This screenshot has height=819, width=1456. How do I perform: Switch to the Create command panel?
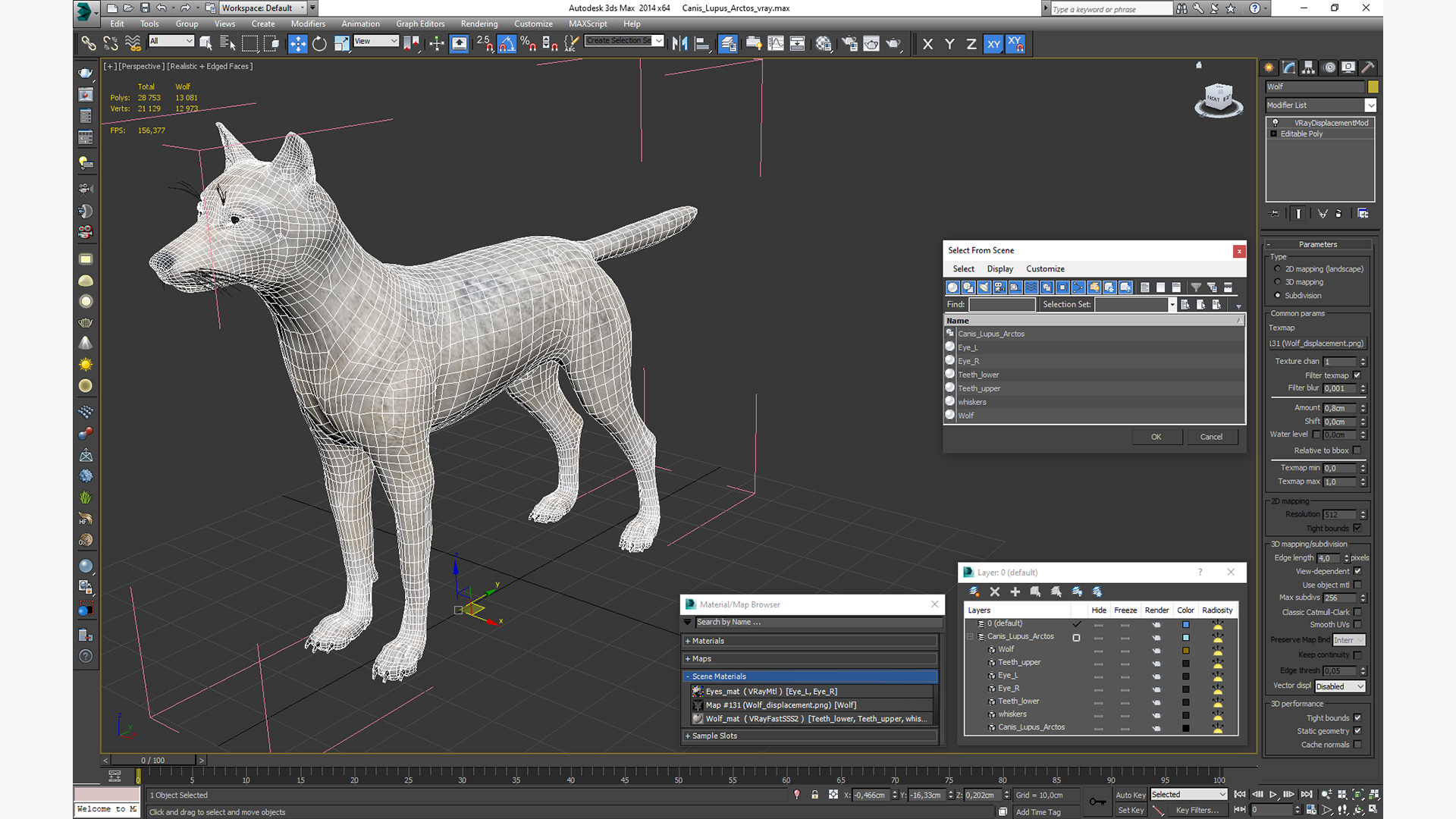pyautogui.click(x=1269, y=67)
